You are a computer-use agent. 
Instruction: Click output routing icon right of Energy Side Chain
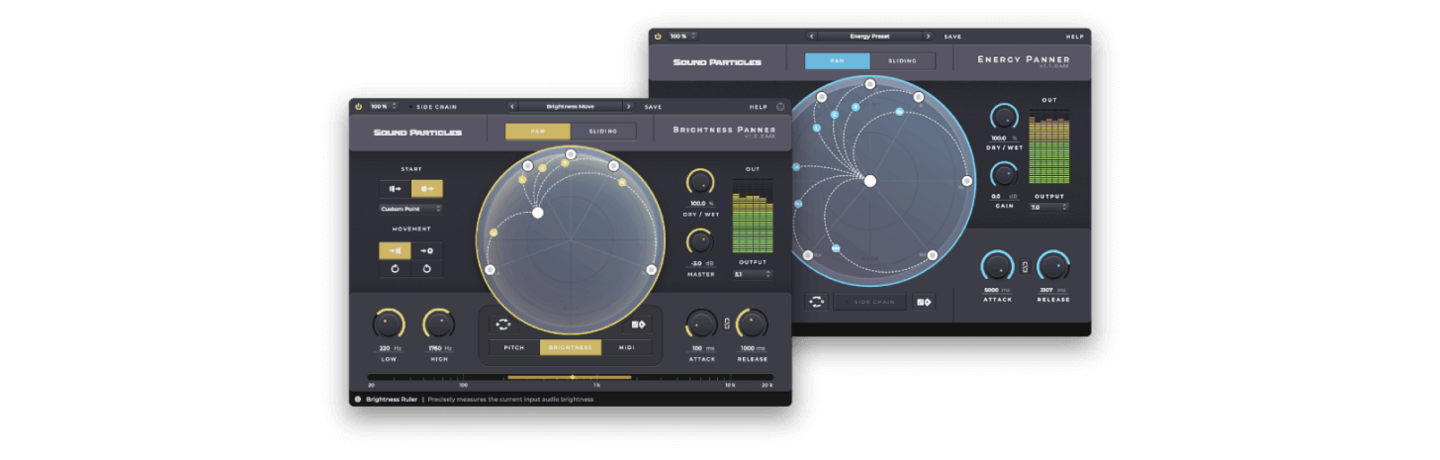(x=922, y=301)
